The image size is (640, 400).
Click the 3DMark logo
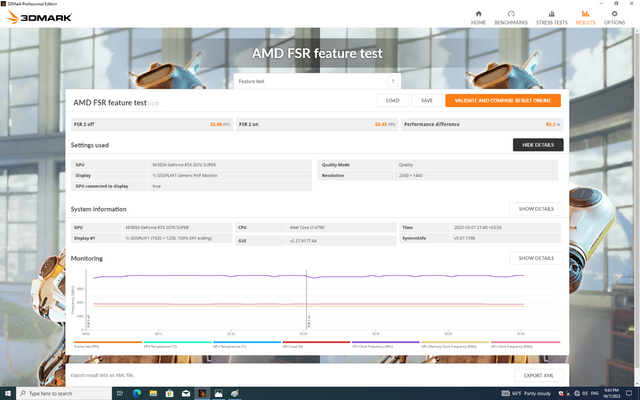[35, 18]
